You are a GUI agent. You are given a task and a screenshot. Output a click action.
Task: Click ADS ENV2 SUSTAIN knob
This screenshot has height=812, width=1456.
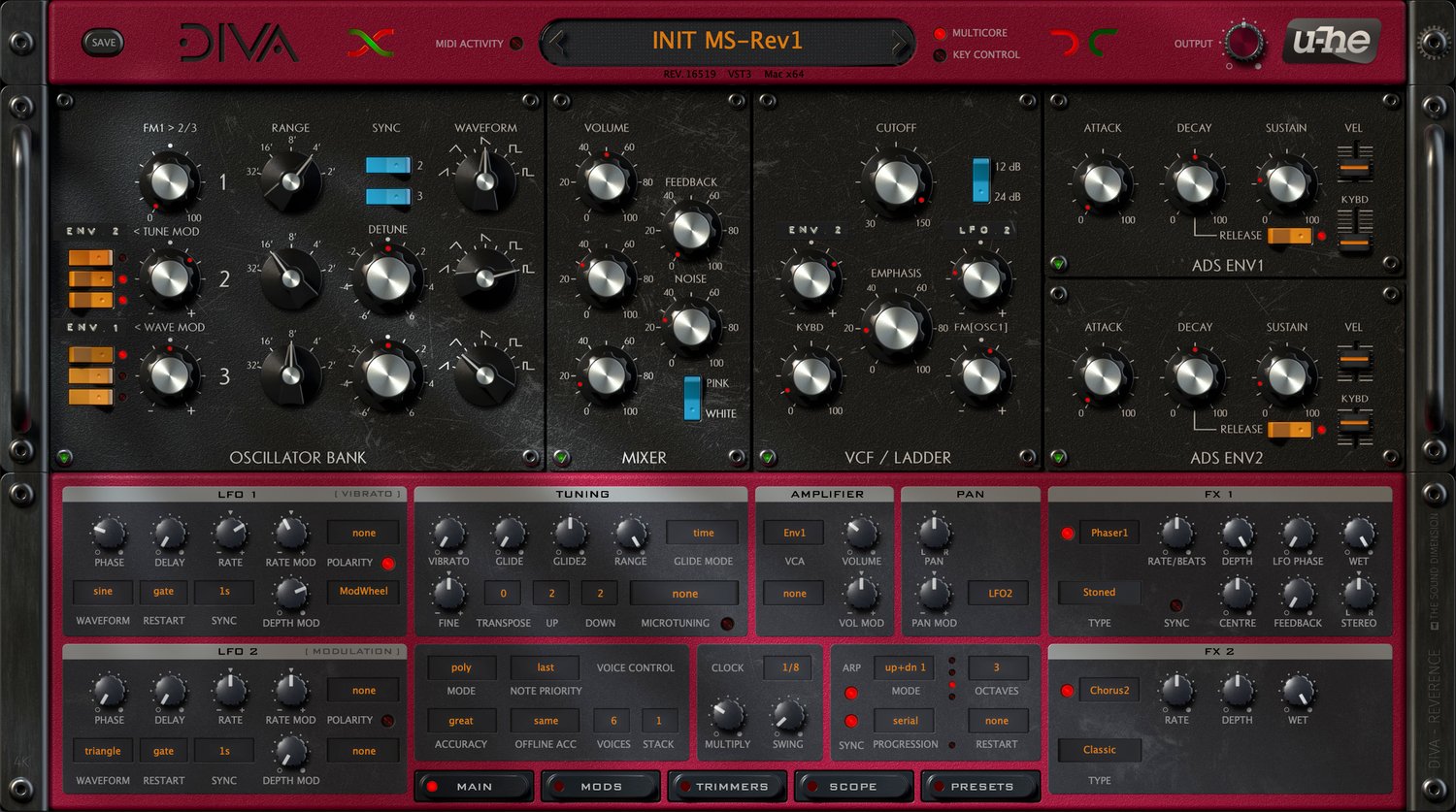(1287, 376)
